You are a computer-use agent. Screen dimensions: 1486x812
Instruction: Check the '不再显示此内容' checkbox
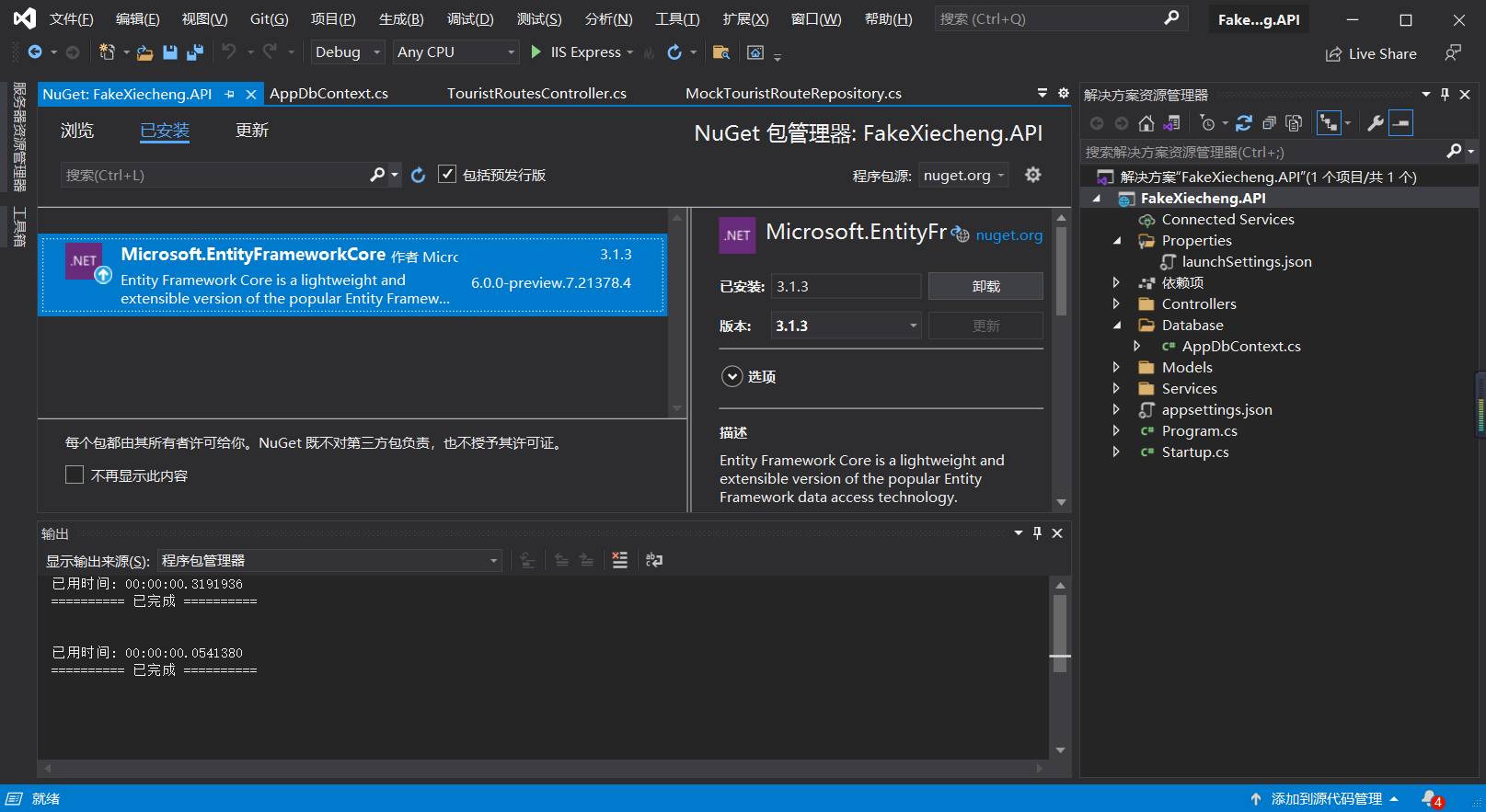[75, 475]
